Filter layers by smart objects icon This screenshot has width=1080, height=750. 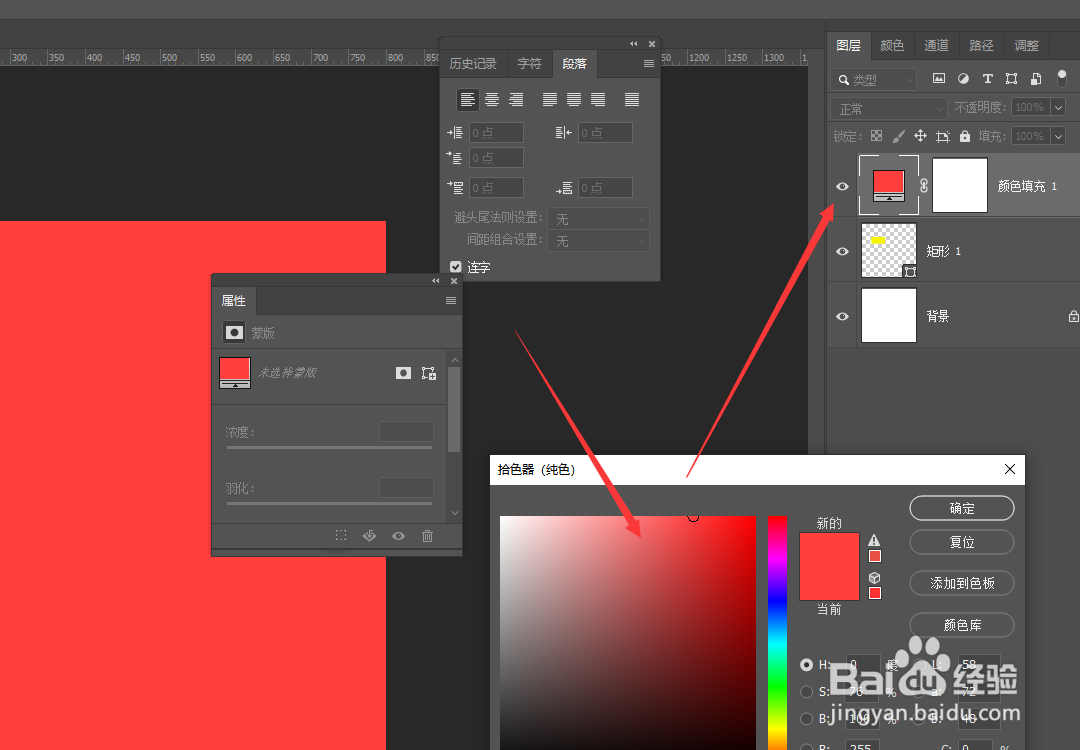[x=1035, y=79]
